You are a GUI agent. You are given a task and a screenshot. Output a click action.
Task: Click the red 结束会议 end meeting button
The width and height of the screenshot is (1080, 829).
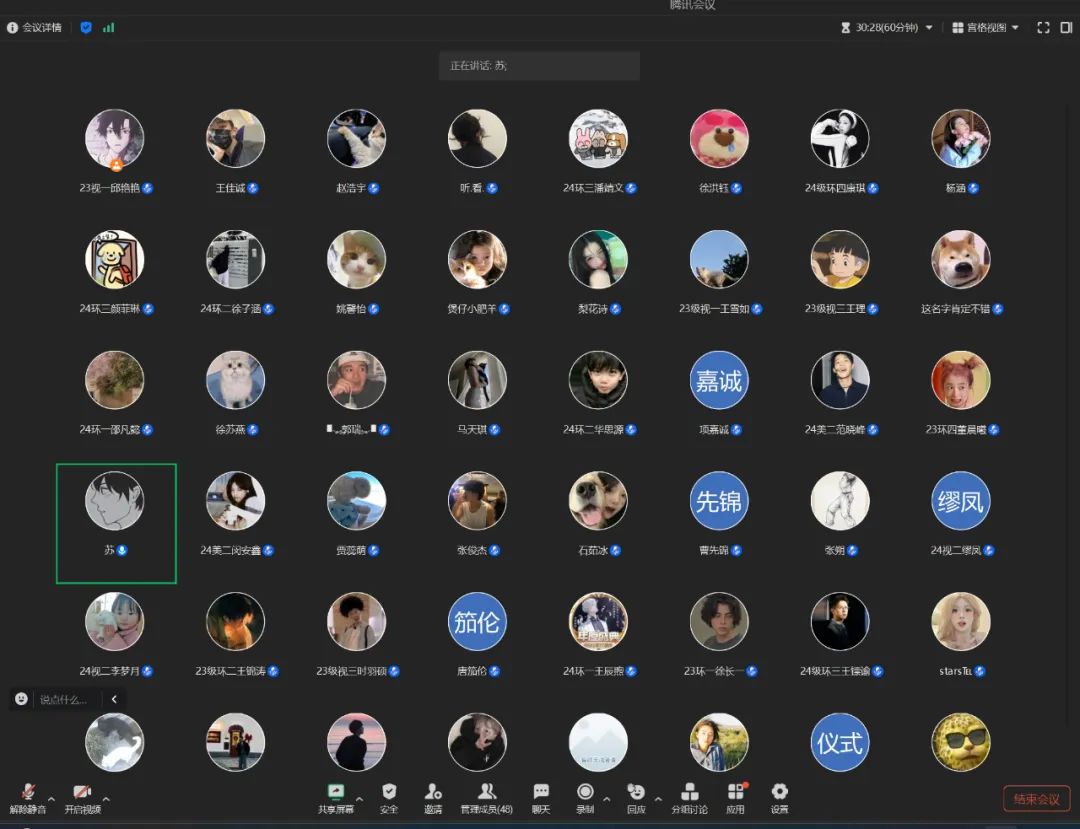[1036, 799]
